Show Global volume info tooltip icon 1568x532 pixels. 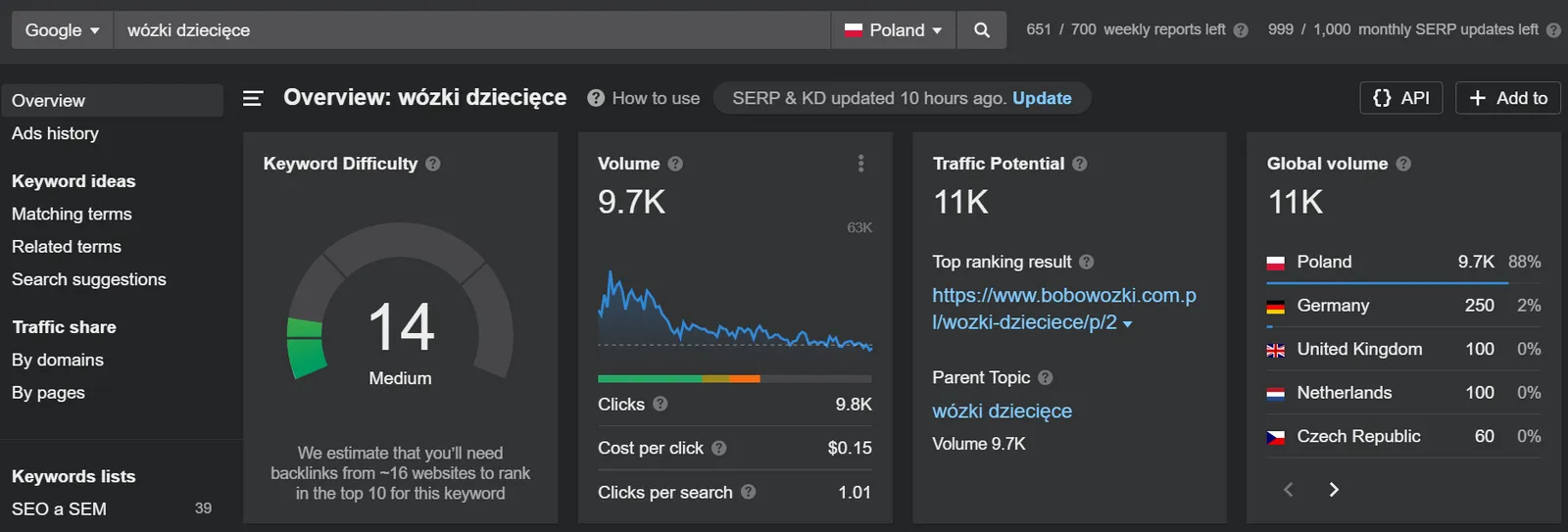coord(1403,164)
